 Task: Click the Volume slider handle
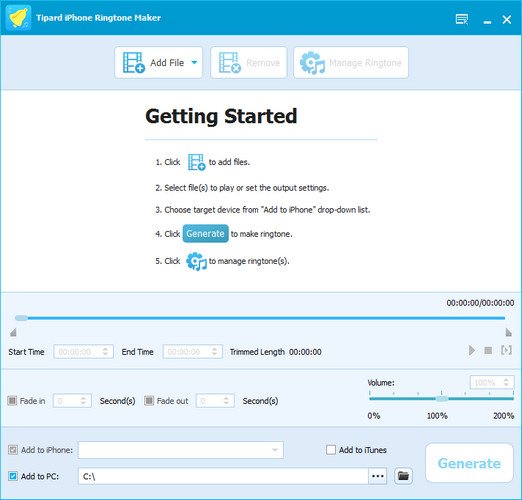click(x=442, y=398)
